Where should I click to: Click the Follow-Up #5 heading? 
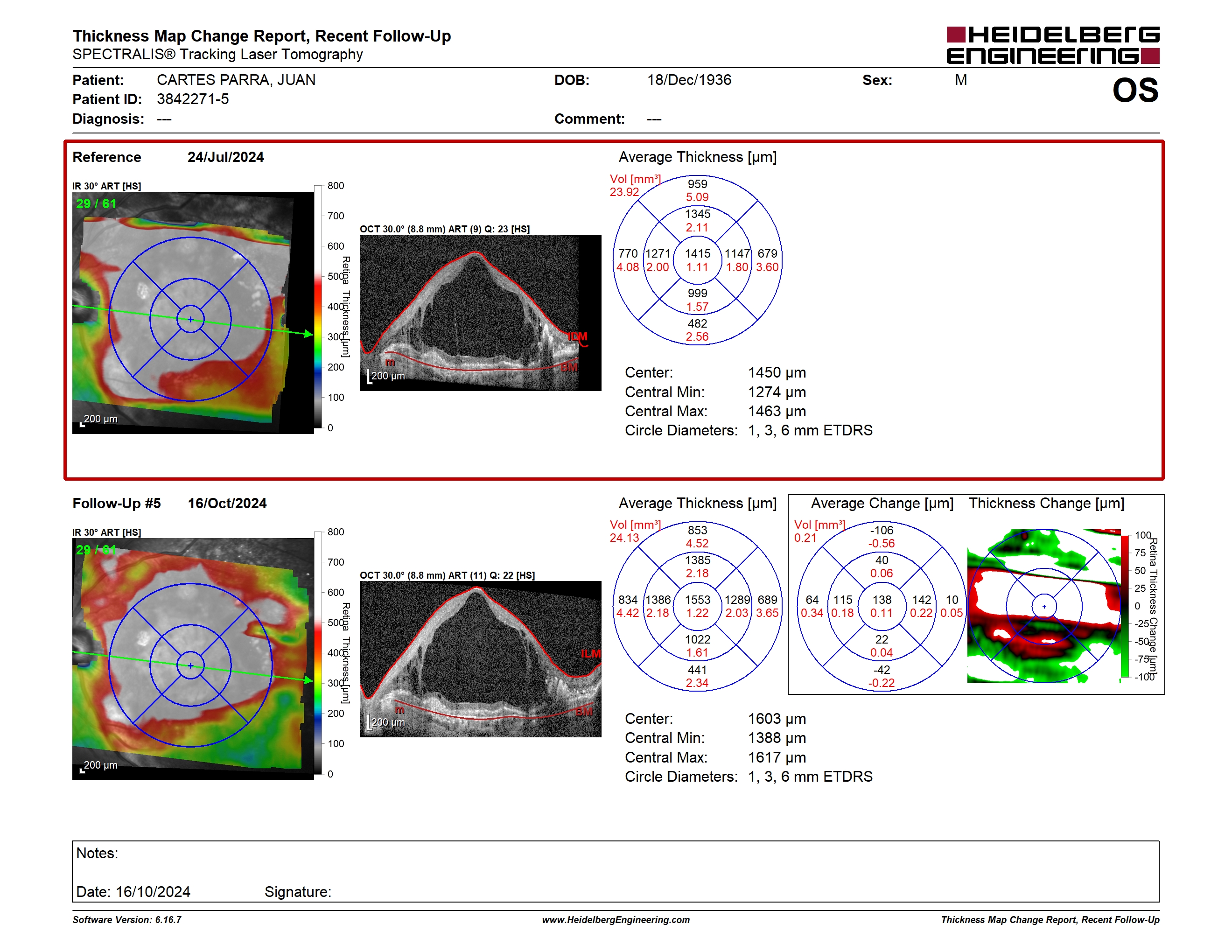[117, 503]
